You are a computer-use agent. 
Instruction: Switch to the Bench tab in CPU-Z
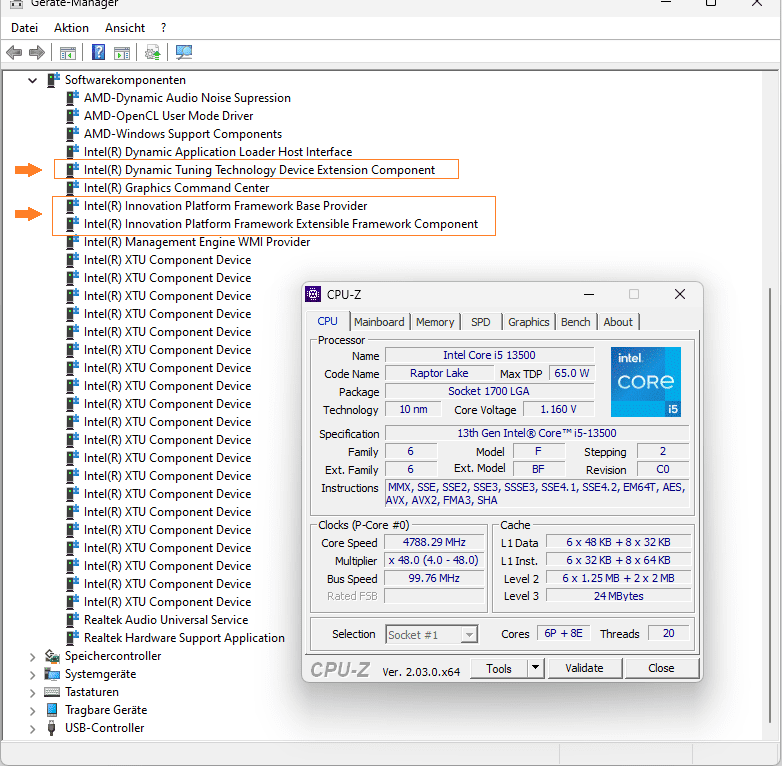click(x=576, y=322)
